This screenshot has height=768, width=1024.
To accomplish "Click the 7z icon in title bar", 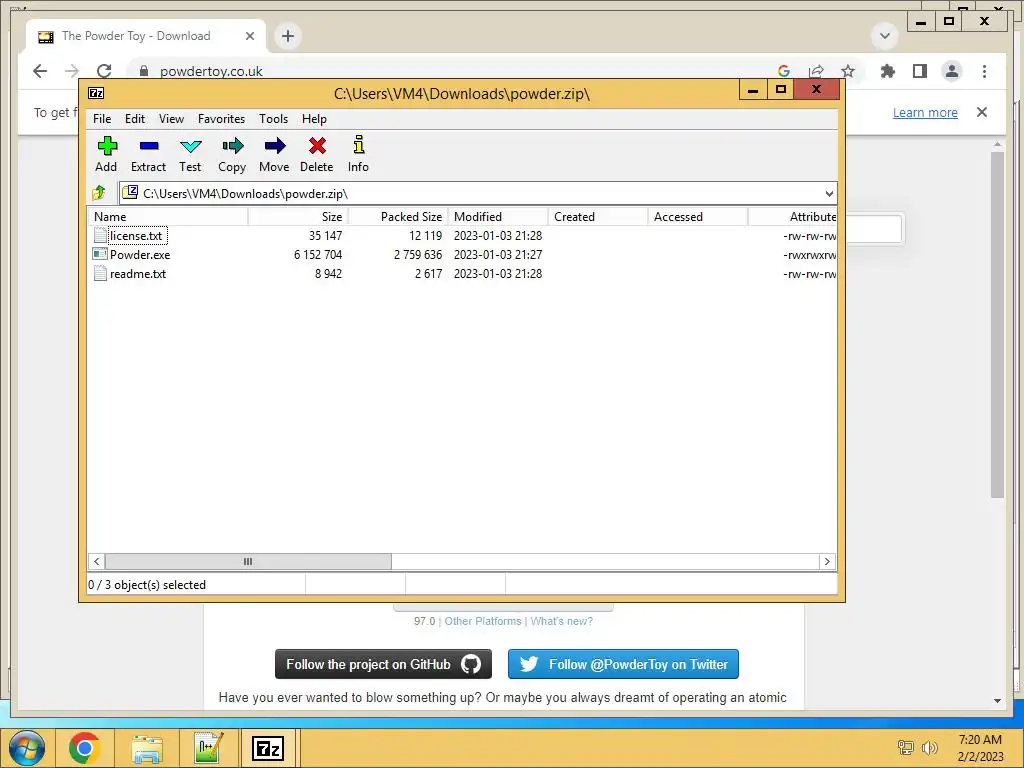I will click(96, 93).
